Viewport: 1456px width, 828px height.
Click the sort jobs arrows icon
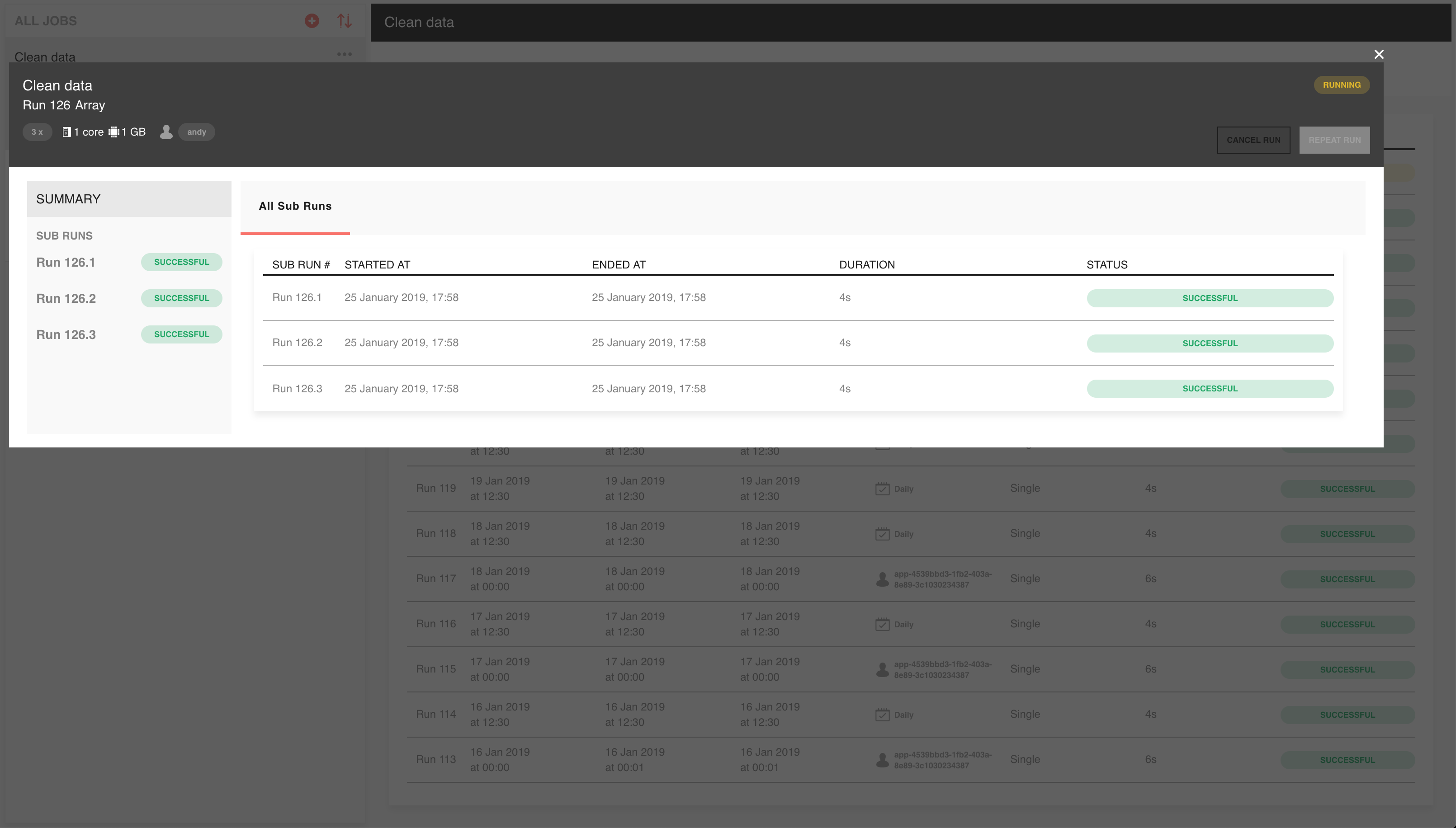(x=344, y=21)
